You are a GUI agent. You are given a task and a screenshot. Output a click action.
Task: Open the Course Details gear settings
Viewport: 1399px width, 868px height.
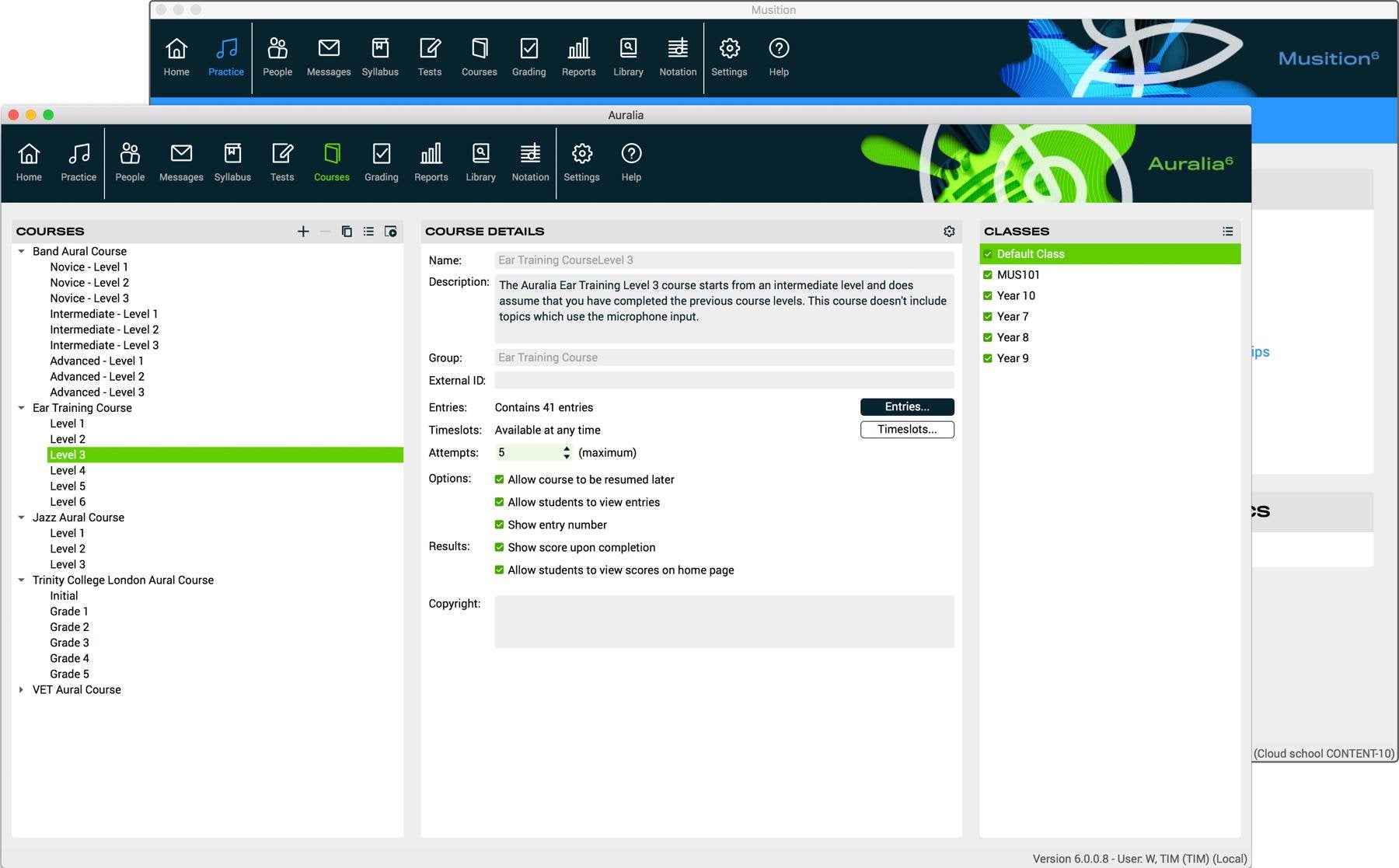pos(949,232)
